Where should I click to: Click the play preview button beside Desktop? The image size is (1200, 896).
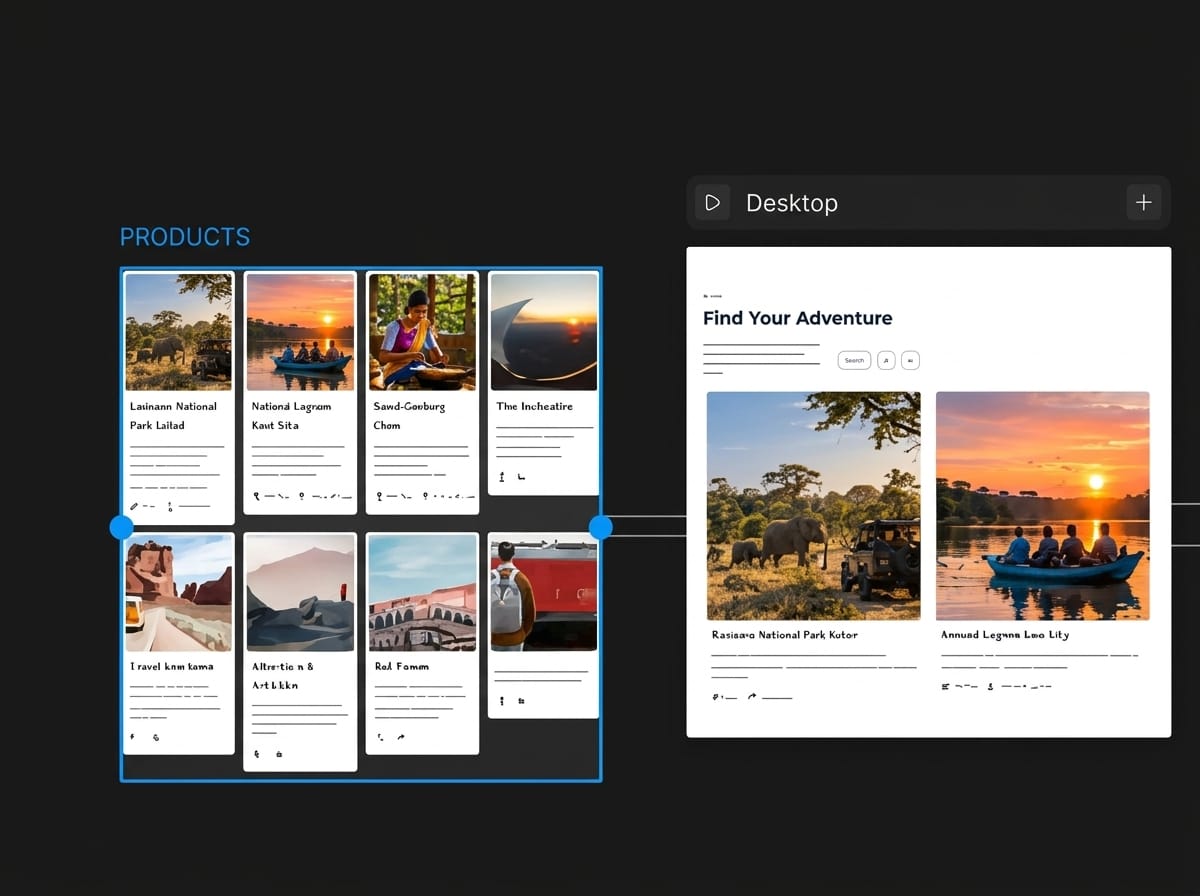click(712, 203)
